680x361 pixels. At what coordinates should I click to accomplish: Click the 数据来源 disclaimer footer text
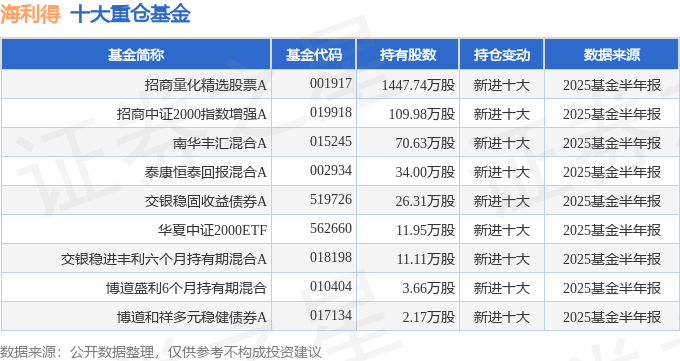[x=161, y=352]
